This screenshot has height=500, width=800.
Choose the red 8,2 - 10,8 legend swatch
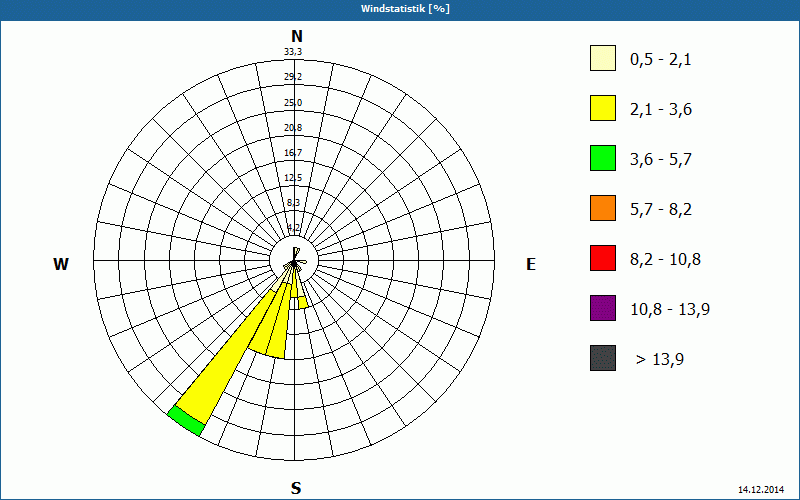point(603,258)
